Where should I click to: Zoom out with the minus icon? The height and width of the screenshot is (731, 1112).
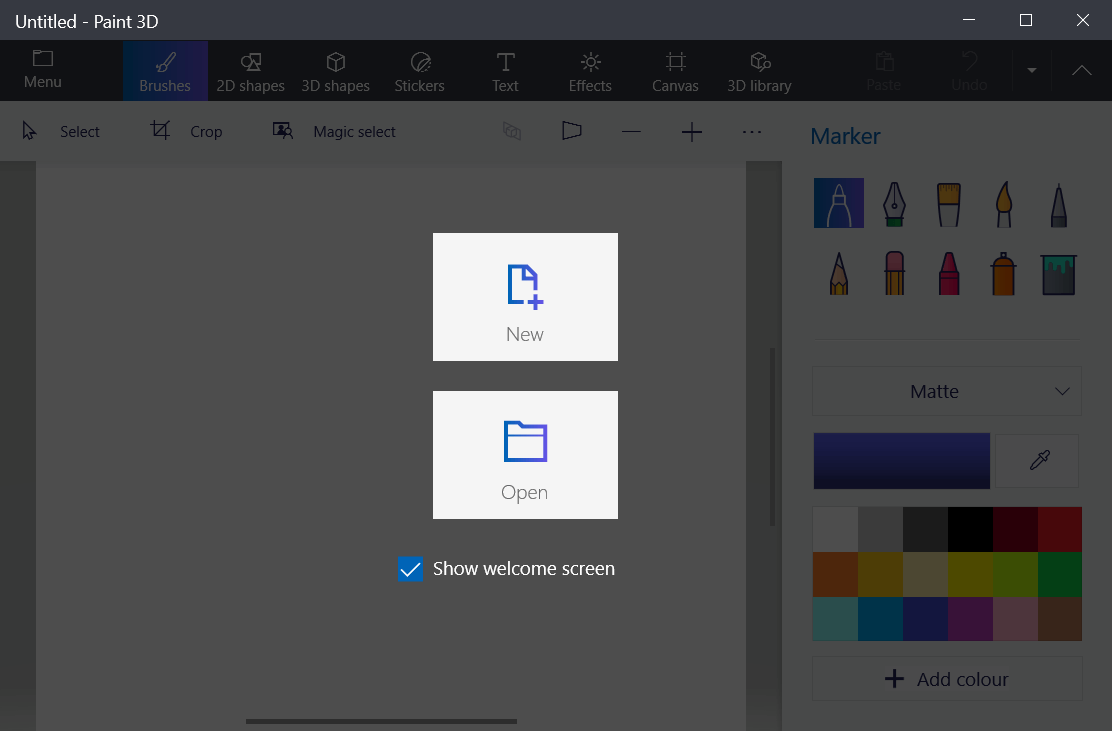[631, 131]
